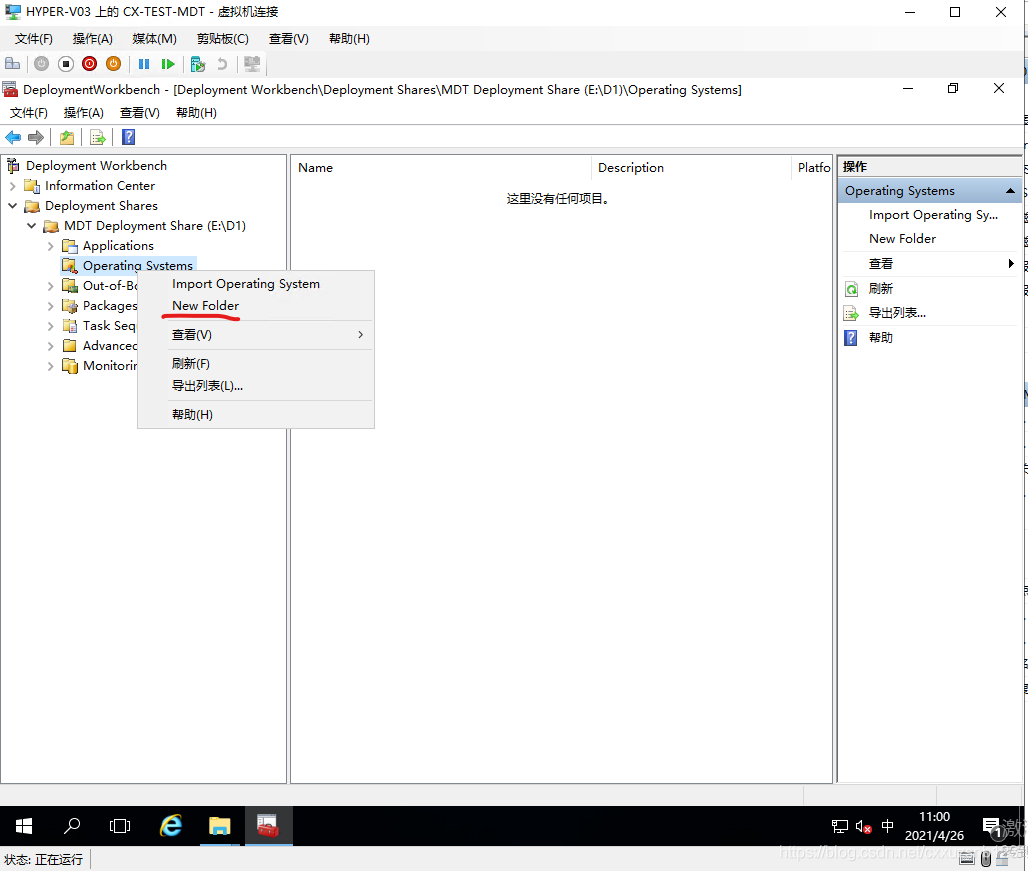Click the Forward arrow in Workbench
This screenshot has height=871, width=1028.
pos(36,137)
